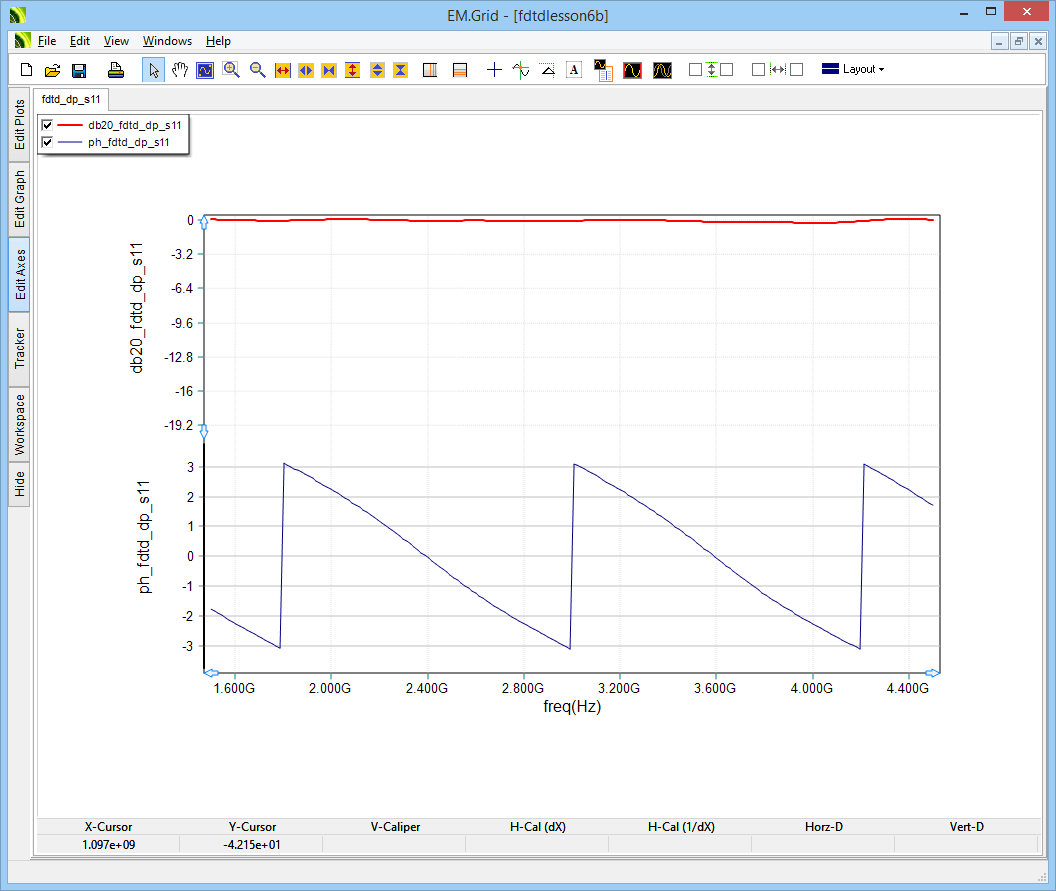Activate the crosshair cursor tool
Screen dimensions: 1056x891
(494, 70)
